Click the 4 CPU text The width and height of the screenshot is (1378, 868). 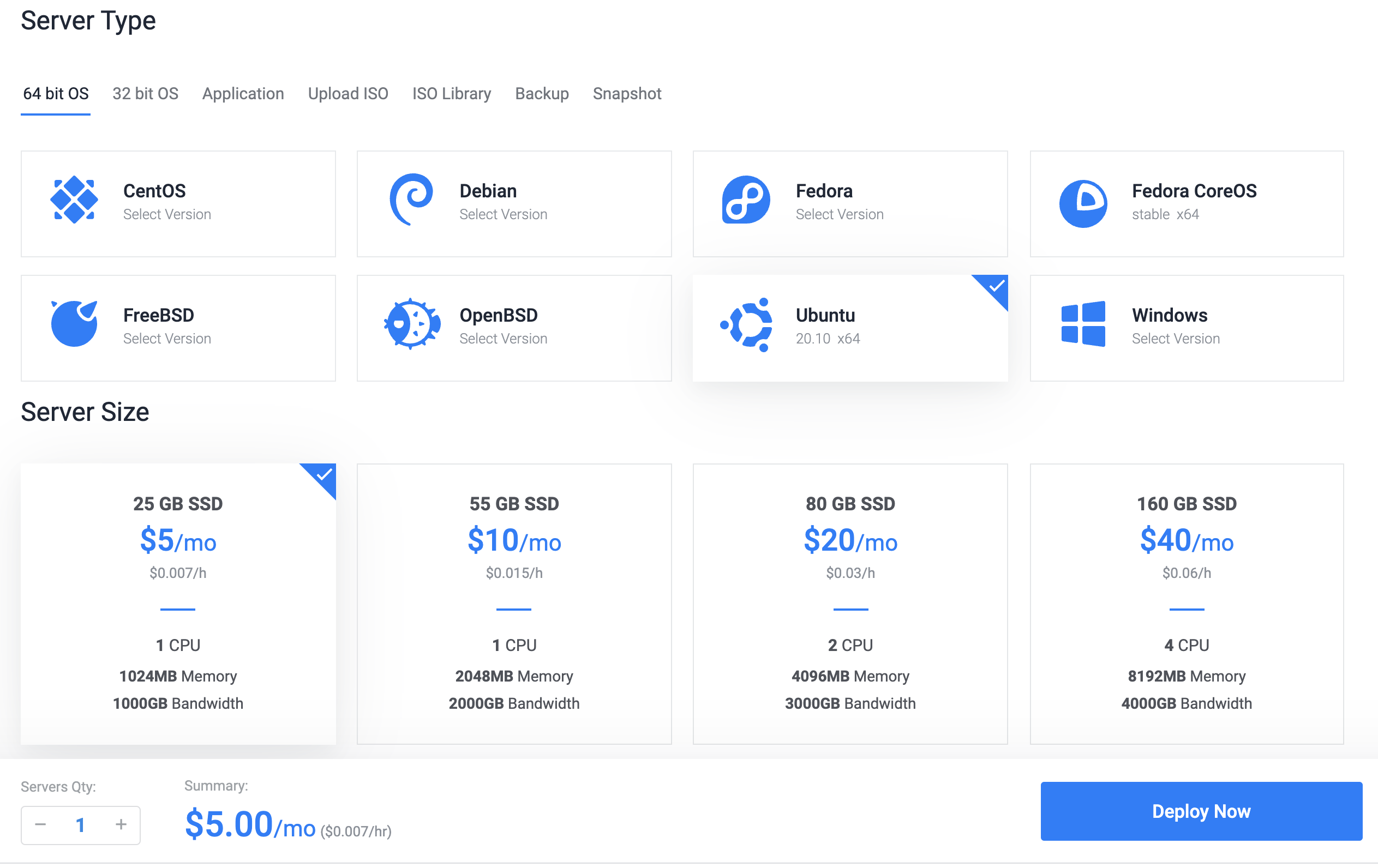coord(1187,646)
